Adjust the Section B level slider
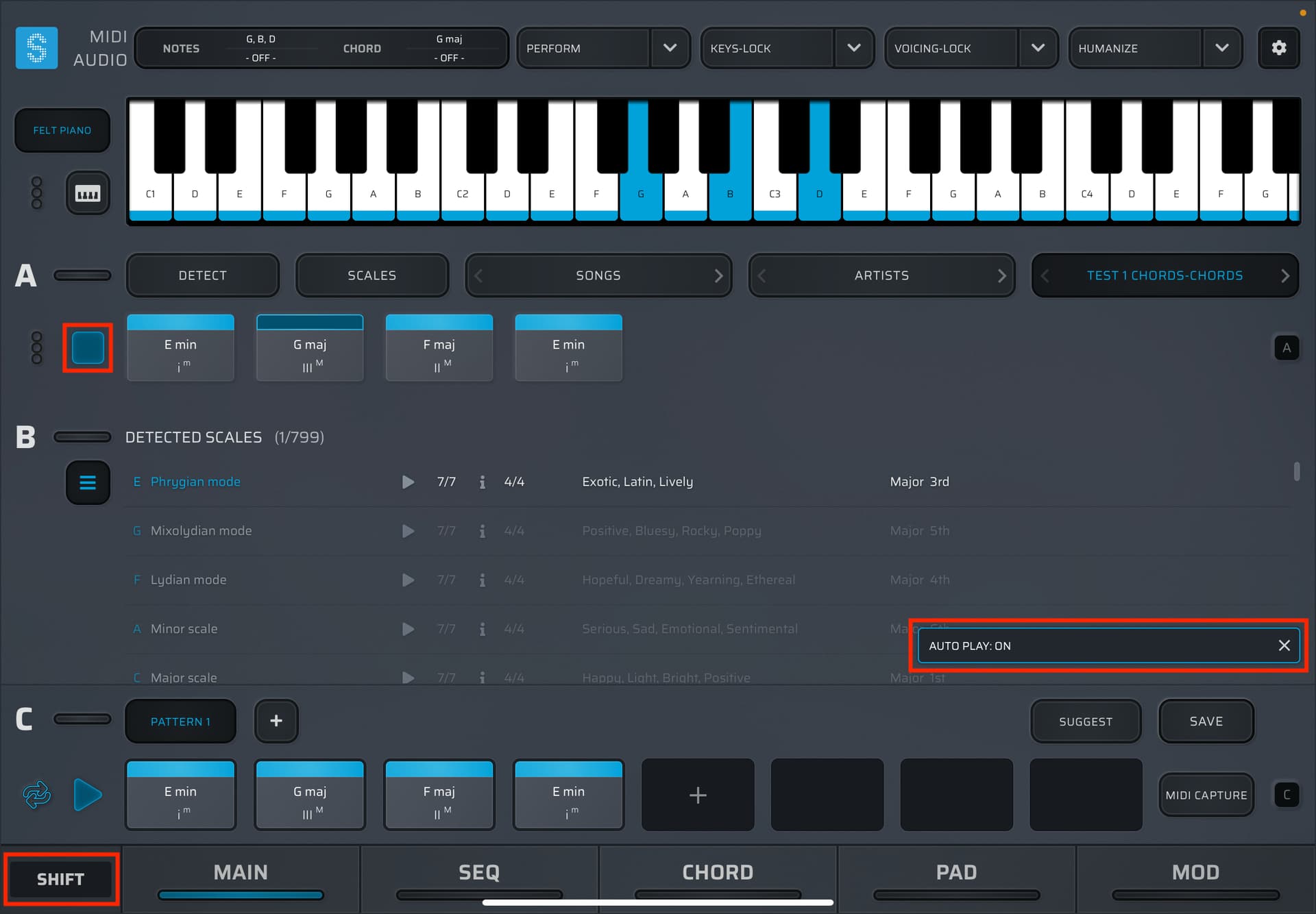The image size is (1316, 914). [82, 436]
